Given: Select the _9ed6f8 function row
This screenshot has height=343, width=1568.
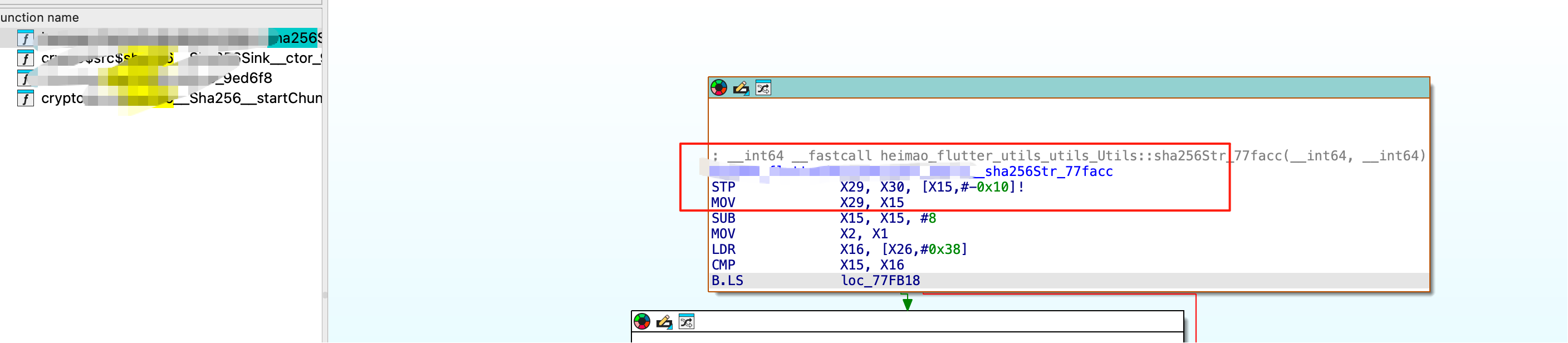Looking at the screenshot, I should (161, 79).
